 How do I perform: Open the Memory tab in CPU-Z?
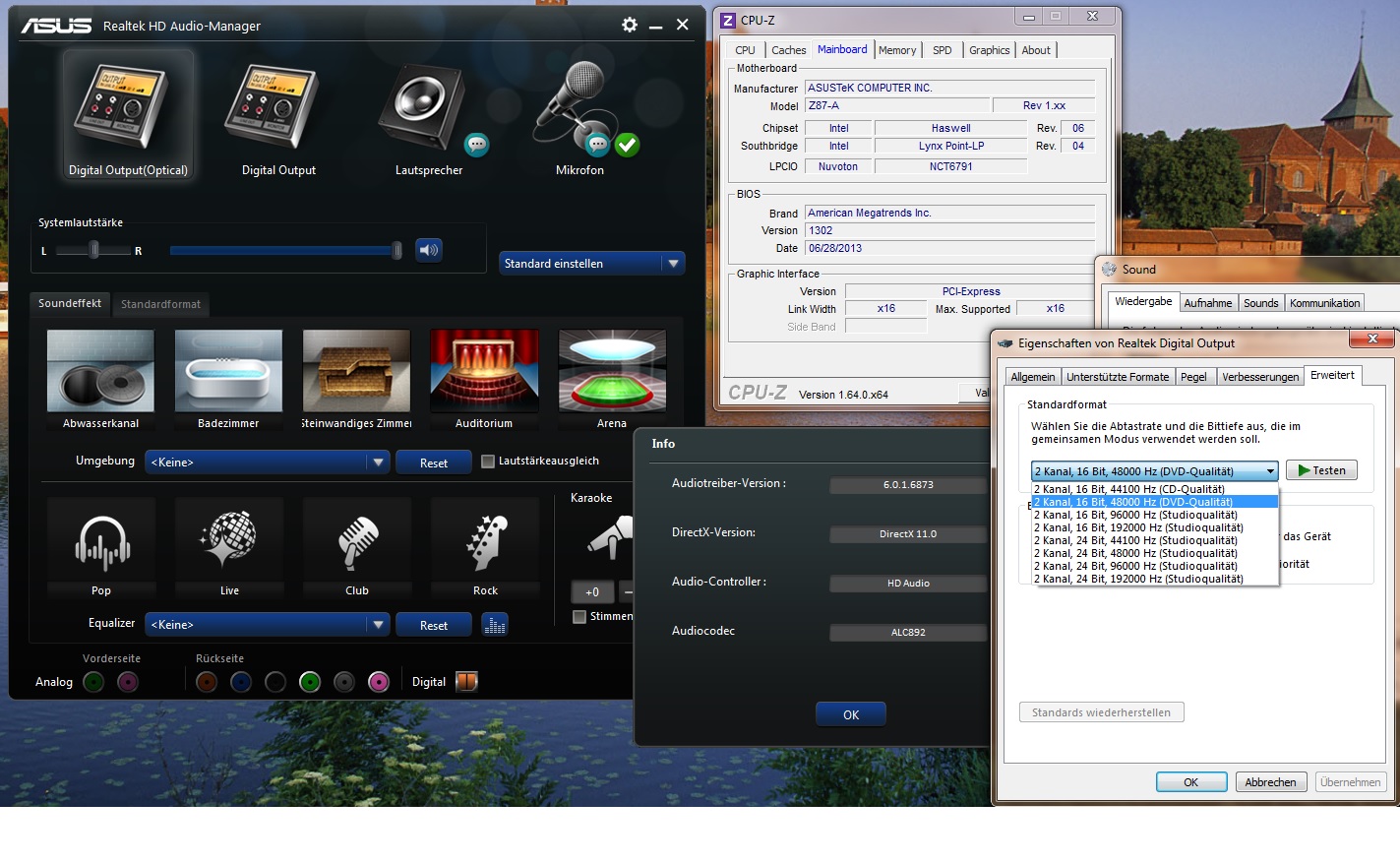tap(897, 50)
